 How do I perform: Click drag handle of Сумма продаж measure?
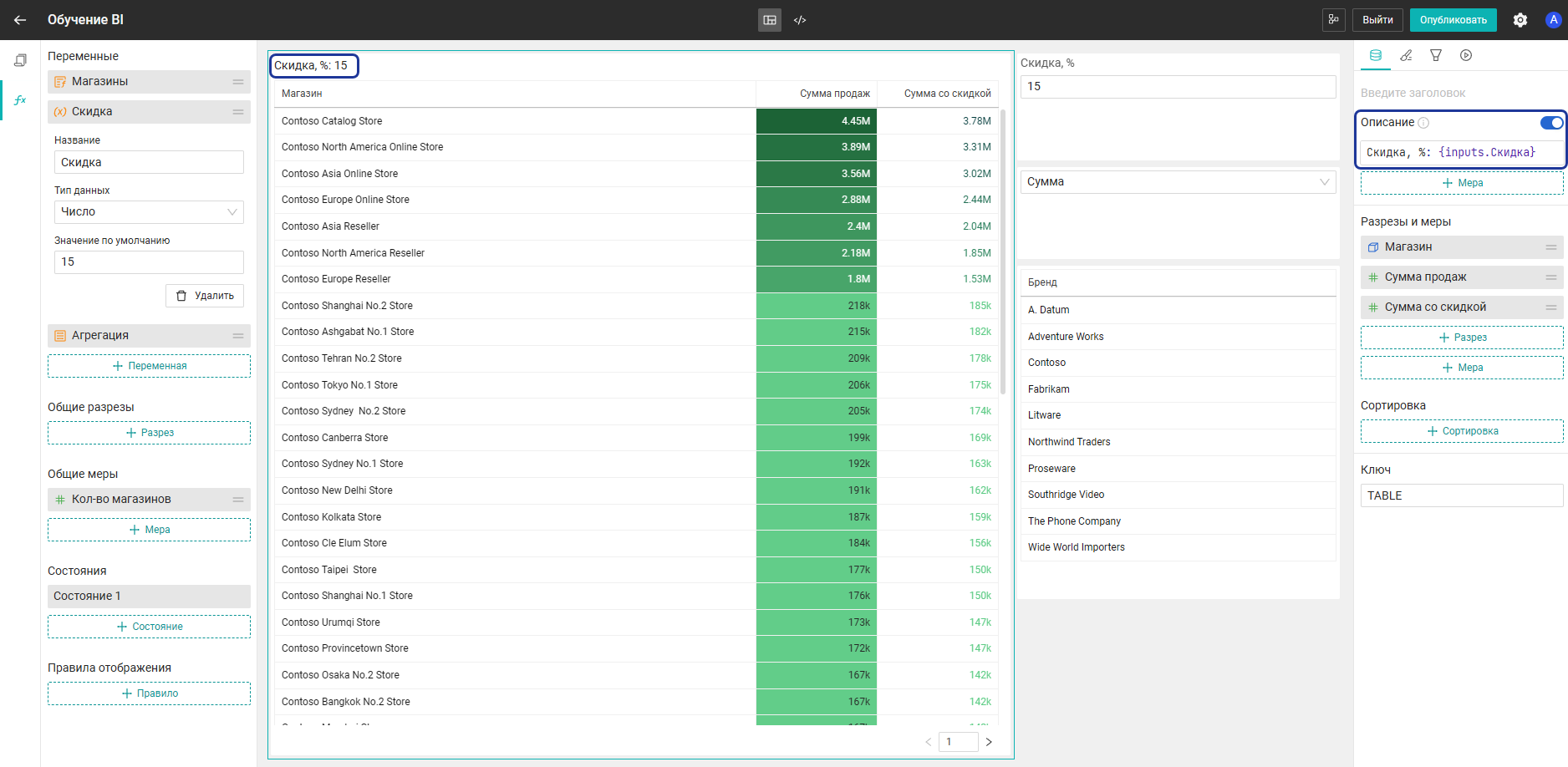coord(1551,277)
